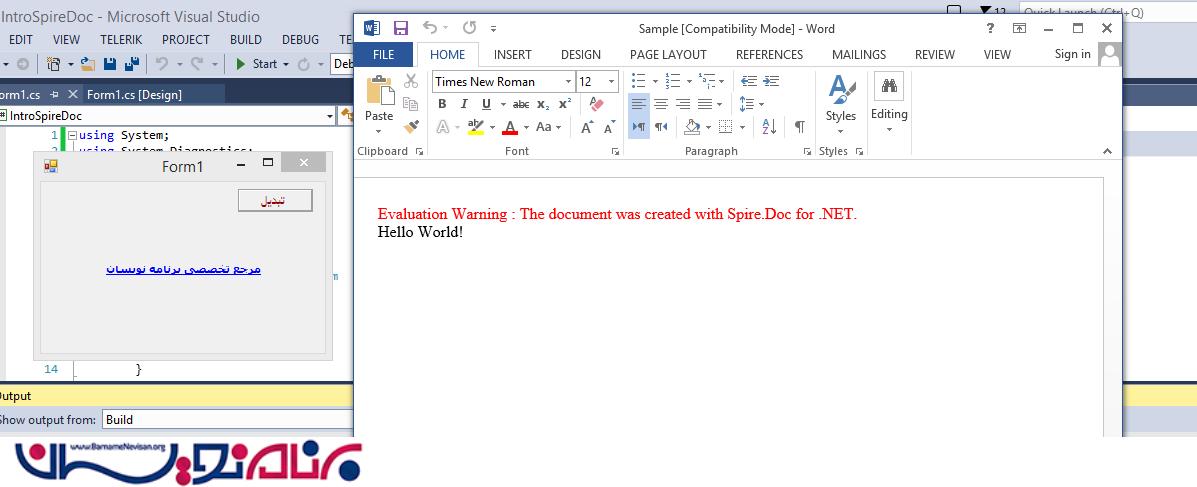The image size is (1197, 487).
Task: Click Save All icon in Visual Studio toolbar
Action: coord(129,64)
